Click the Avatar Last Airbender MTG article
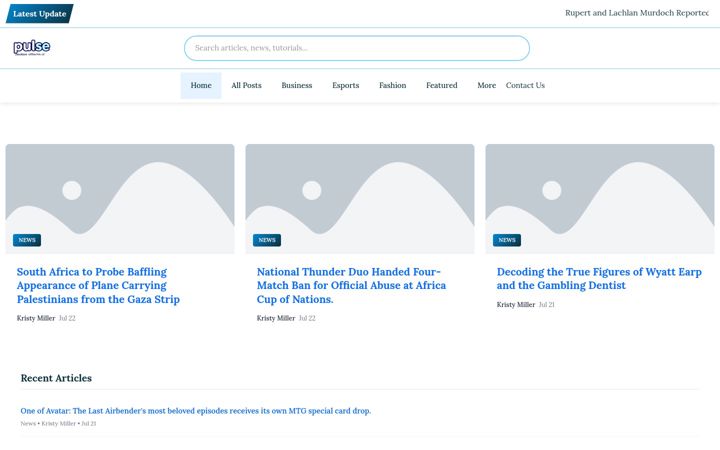 point(196,411)
